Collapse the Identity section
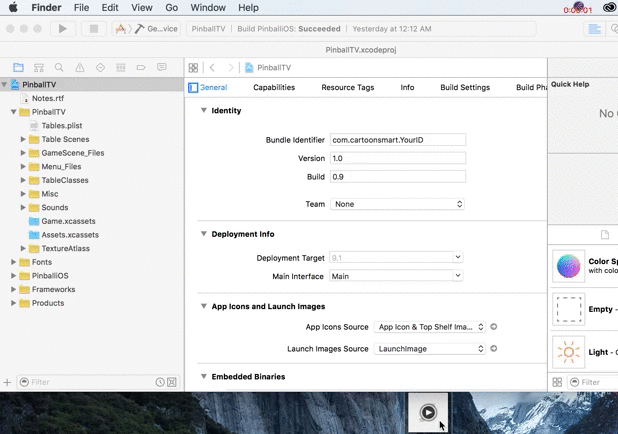 click(x=204, y=111)
